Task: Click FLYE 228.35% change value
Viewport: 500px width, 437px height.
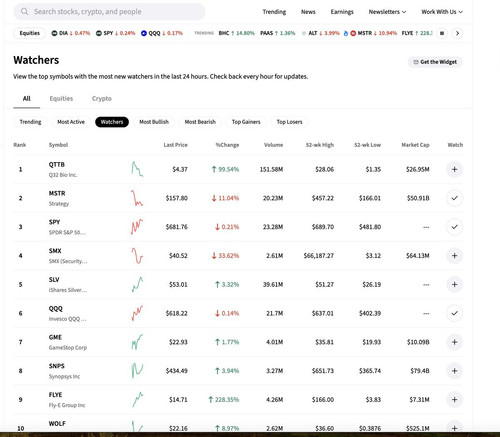Action: [224, 399]
